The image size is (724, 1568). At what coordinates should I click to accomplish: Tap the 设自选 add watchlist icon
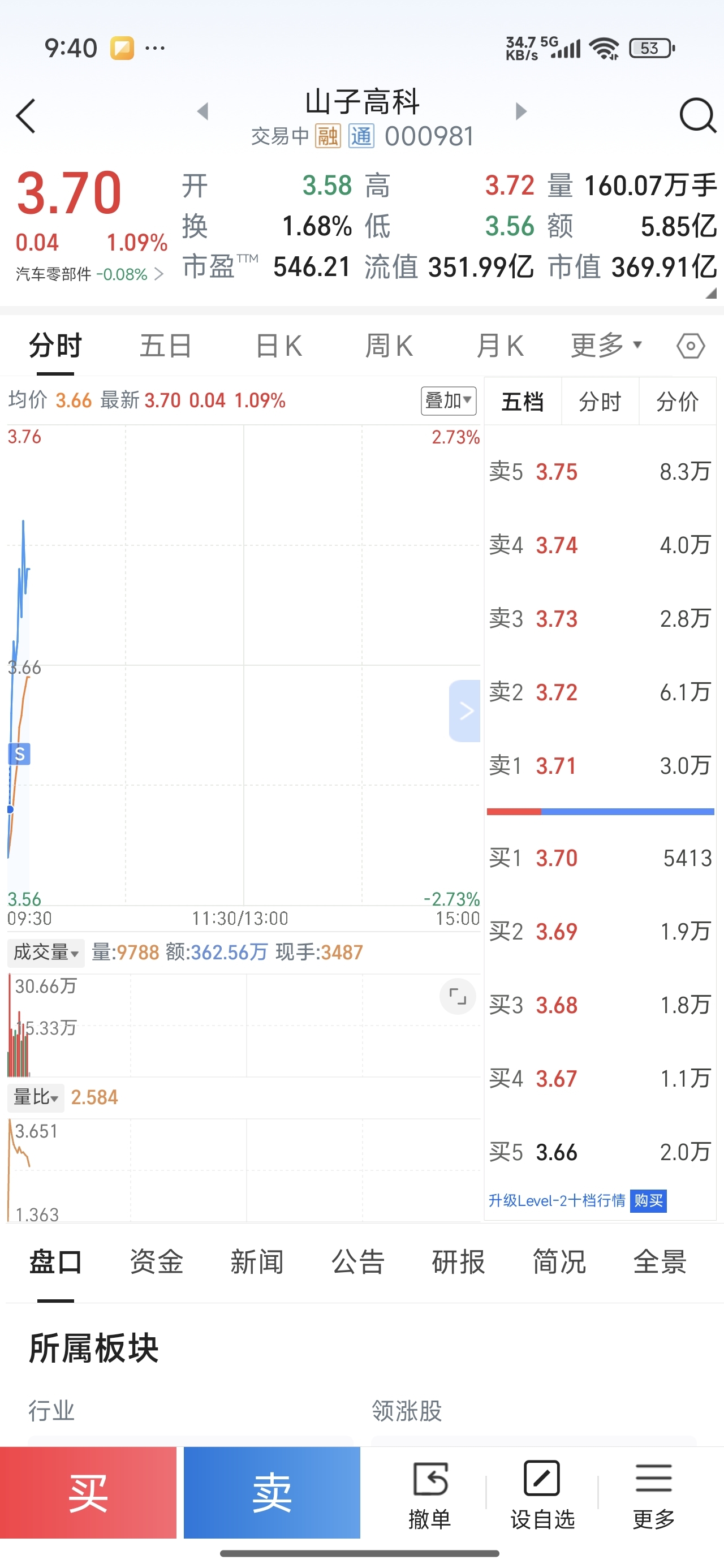tap(542, 1494)
